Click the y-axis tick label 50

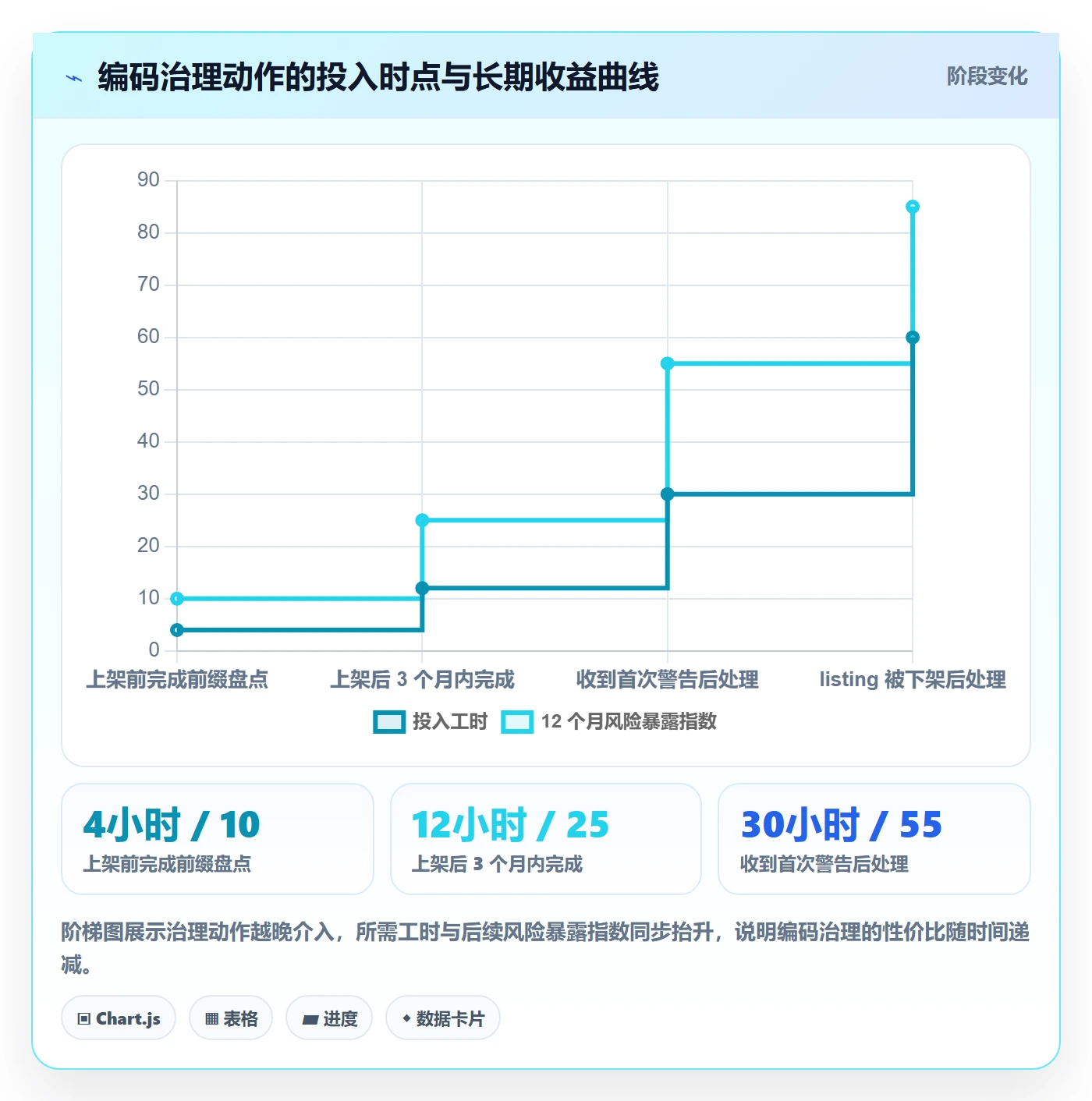coord(148,389)
